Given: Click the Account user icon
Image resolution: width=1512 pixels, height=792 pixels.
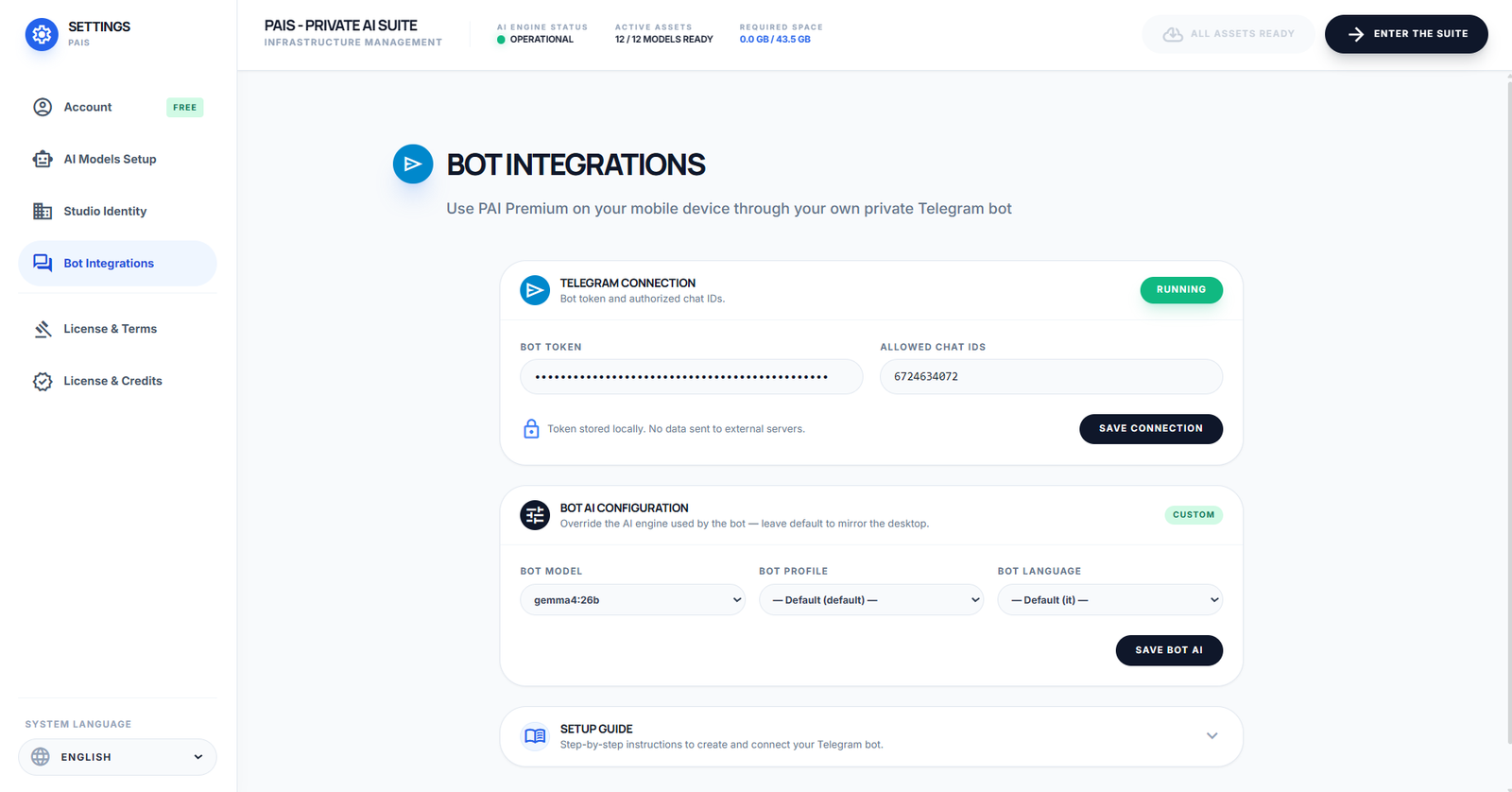Looking at the screenshot, I should coord(43,107).
